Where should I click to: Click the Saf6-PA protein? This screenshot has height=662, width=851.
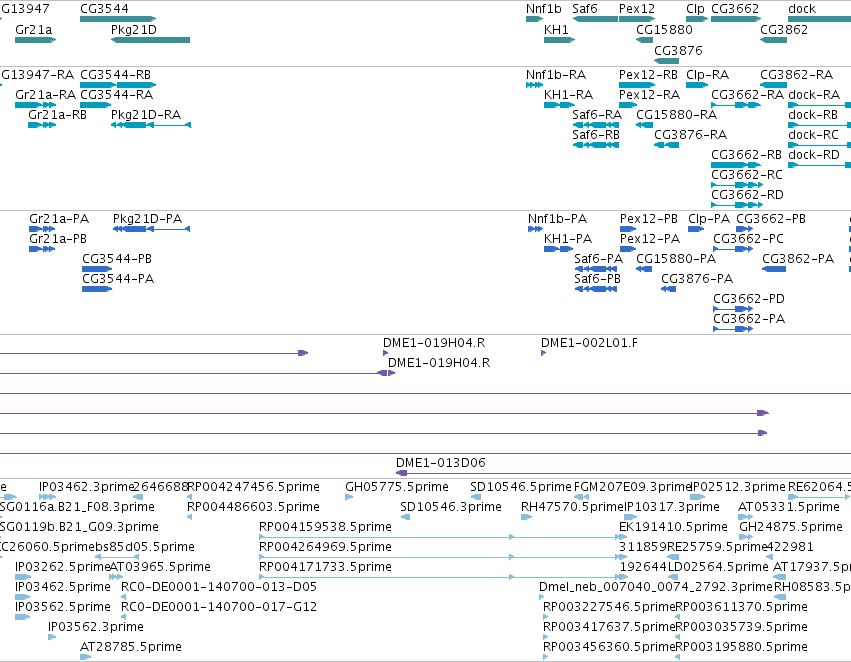(x=595, y=269)
